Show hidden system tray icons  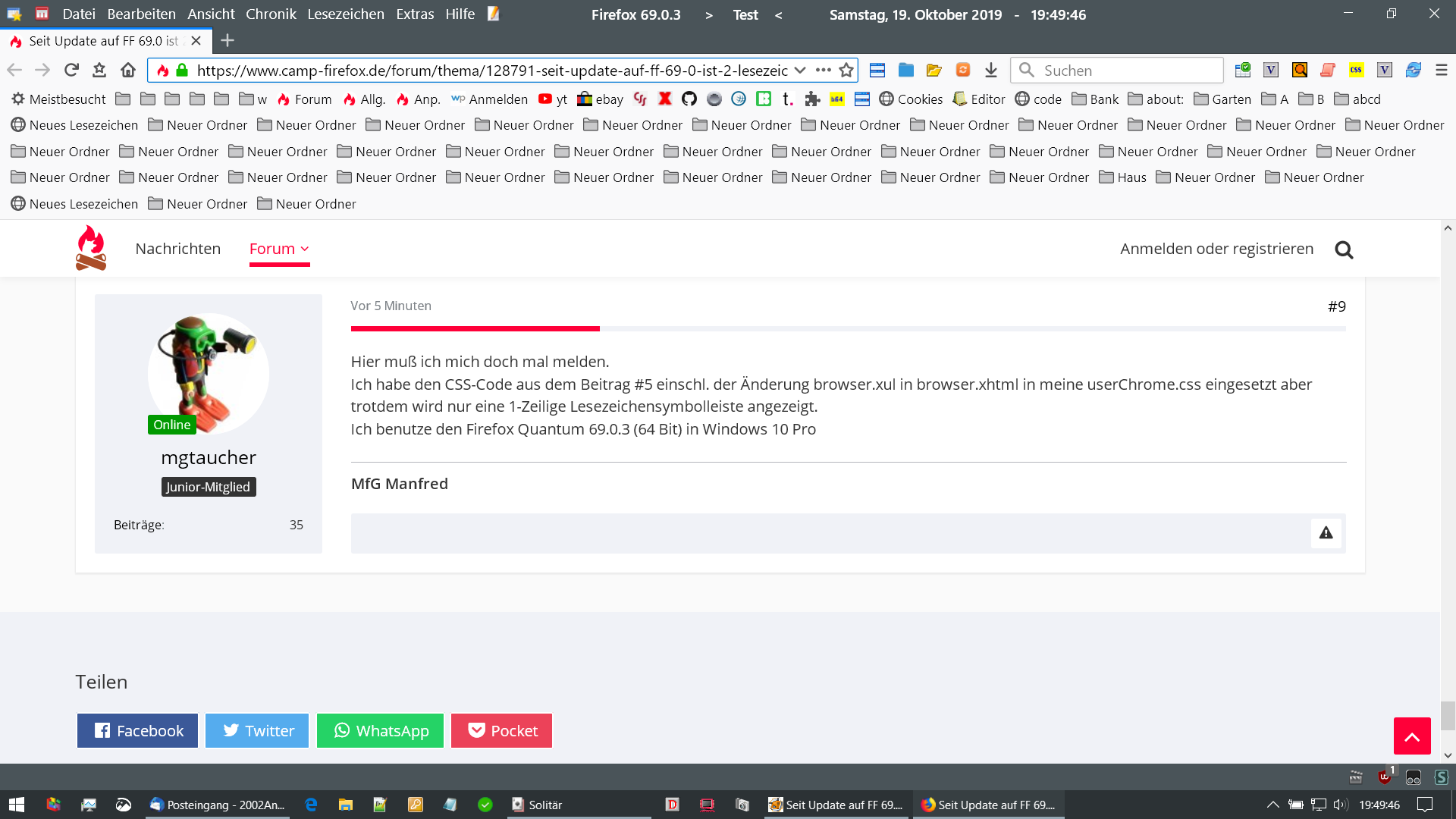(1272, 805)
